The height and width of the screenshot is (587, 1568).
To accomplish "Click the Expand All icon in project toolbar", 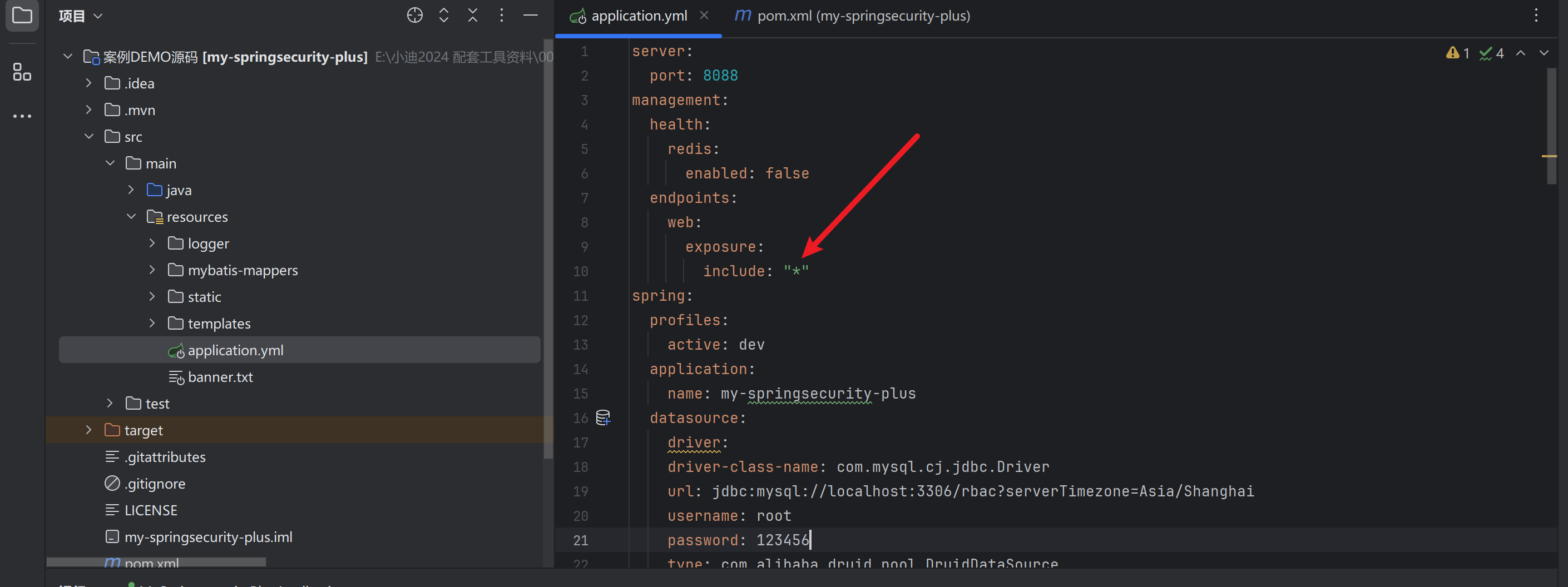I will (x=444, y=15).
